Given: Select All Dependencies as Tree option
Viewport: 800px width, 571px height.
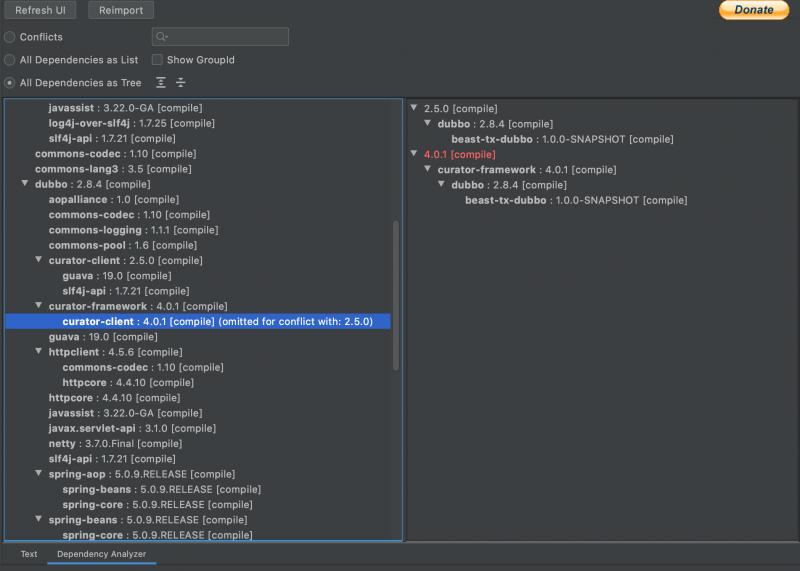Looking at the screenshot, I should (10, 83).
